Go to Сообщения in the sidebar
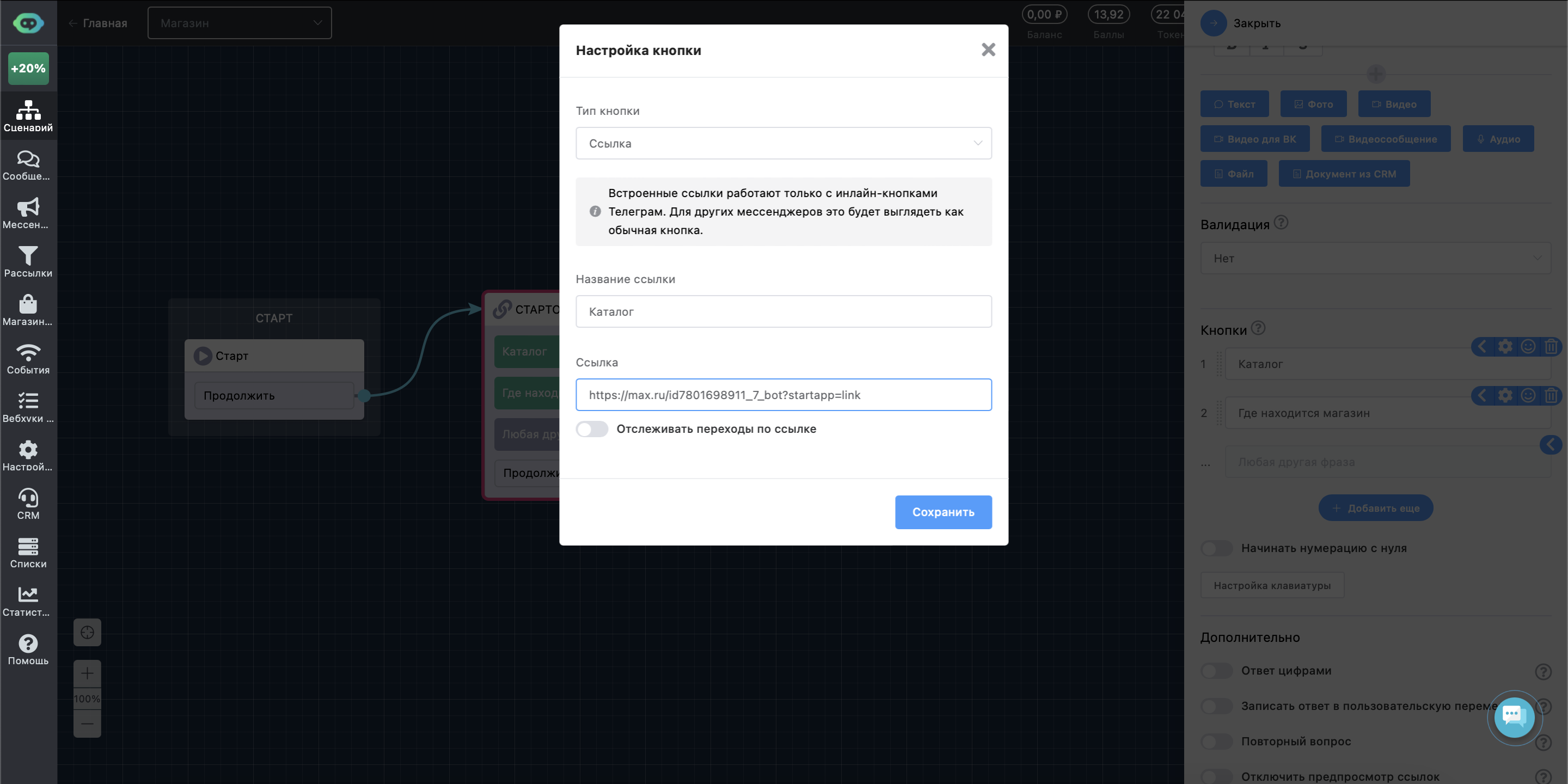 pyautogui.click(x=28, y=164)
